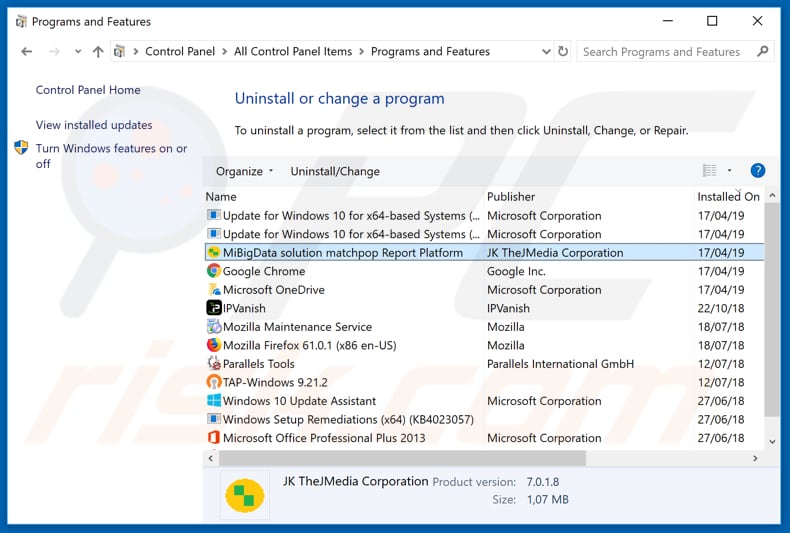The width and height of the screenshot is (790, 533).
Task: Expand the address bar history dropdown
Action: point(546,51)
